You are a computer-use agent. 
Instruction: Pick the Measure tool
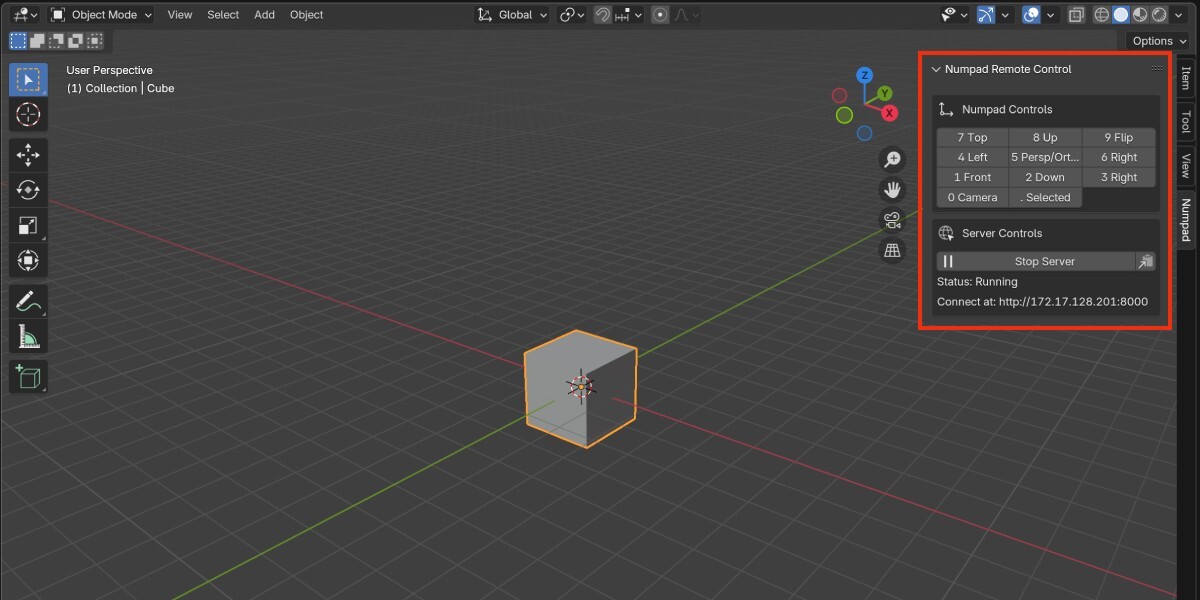tap(28, 337)
